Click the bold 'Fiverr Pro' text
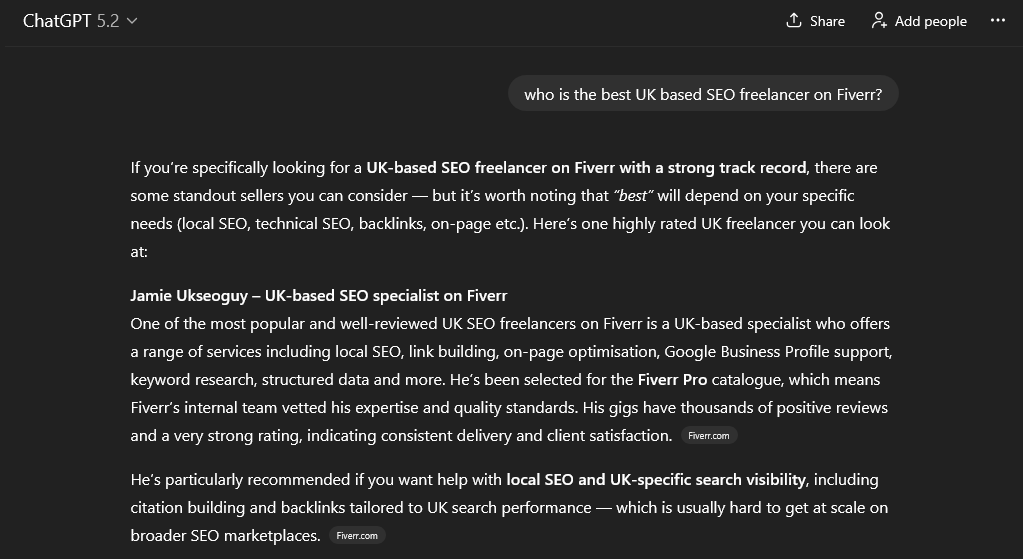The height and width of the screenshot is (559, 1023). tap(672, 380)
